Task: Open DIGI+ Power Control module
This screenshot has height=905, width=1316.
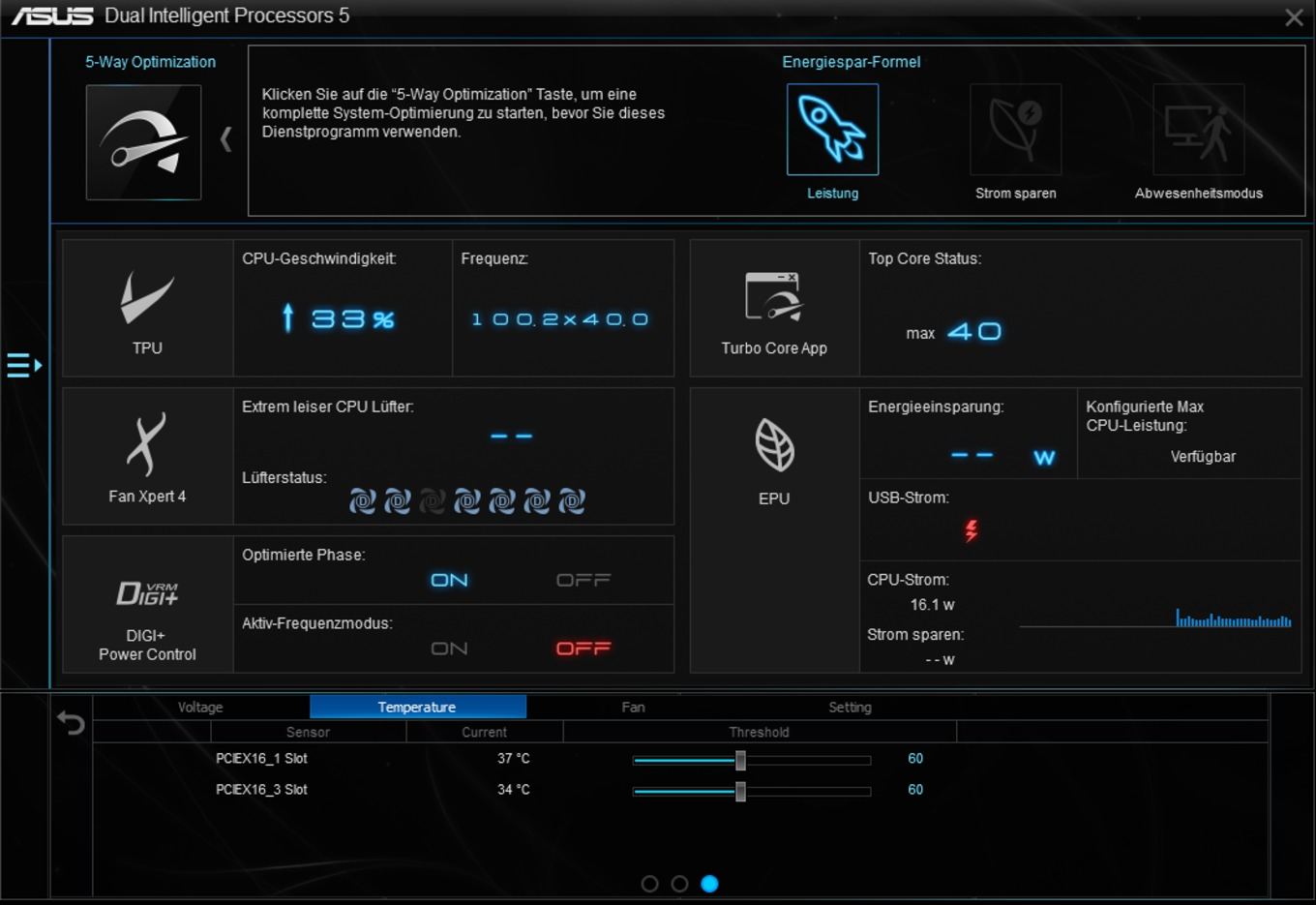Action: [x=147, y=605]
